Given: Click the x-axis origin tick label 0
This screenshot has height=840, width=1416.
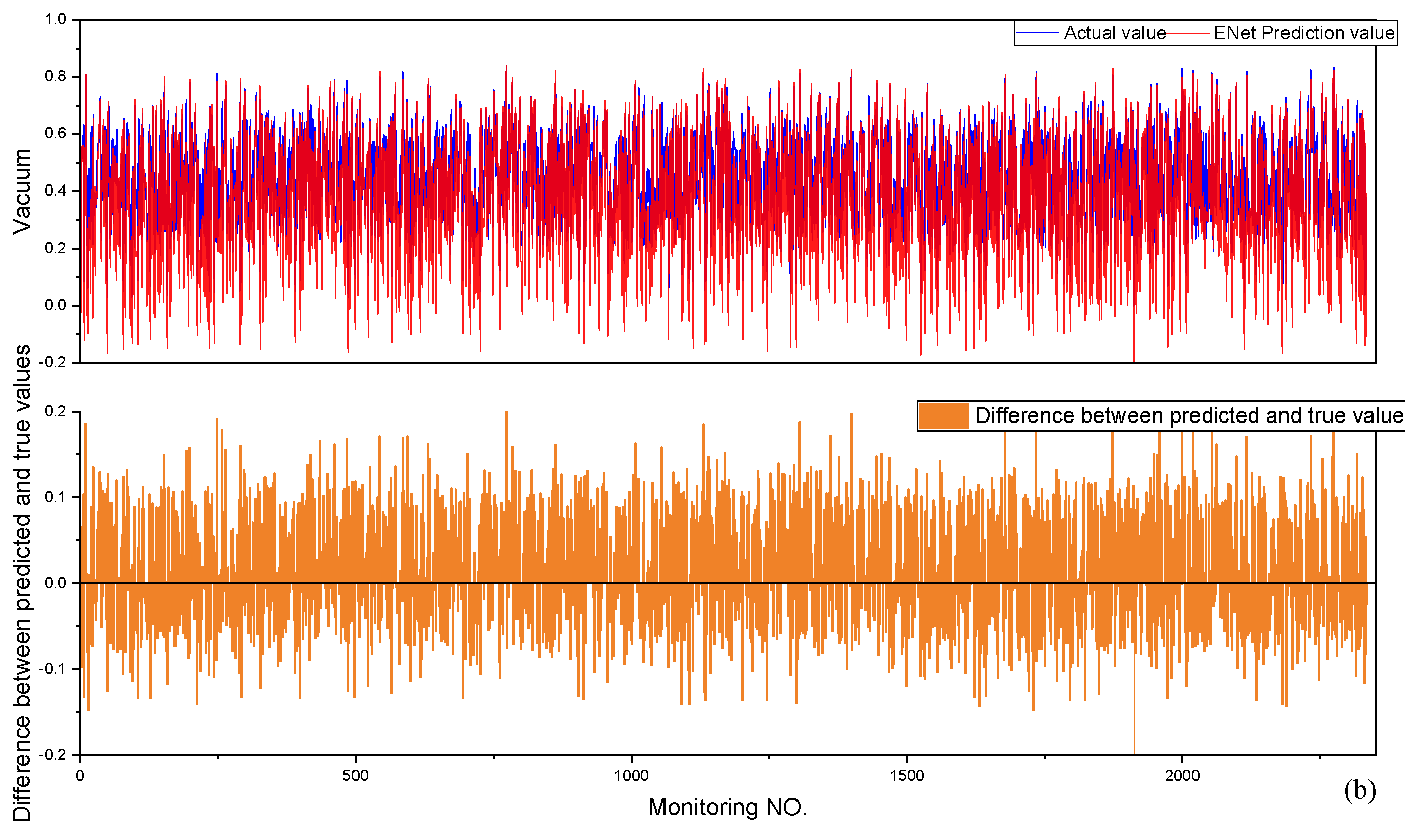Looking at the screenshot, I should coord(80,776).
